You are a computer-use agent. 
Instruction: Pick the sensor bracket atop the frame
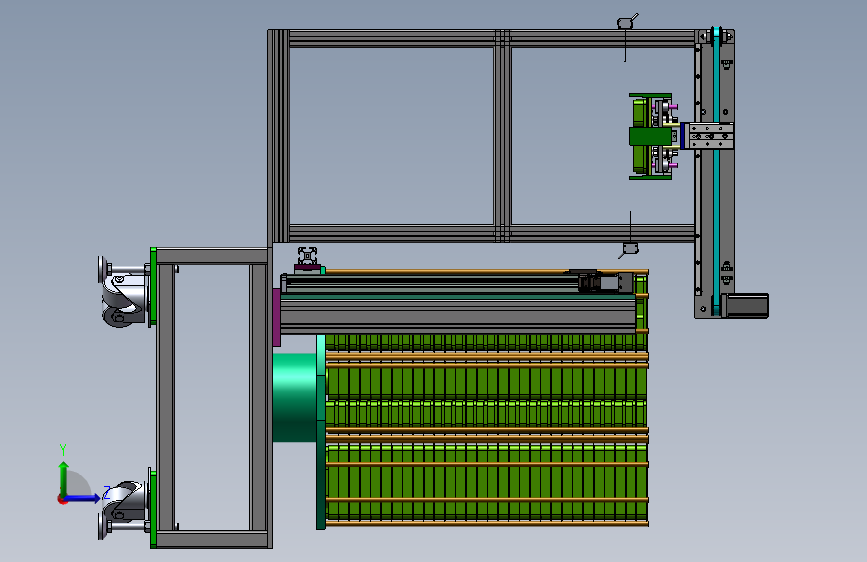pyautogui.click(x=627, y=22)
